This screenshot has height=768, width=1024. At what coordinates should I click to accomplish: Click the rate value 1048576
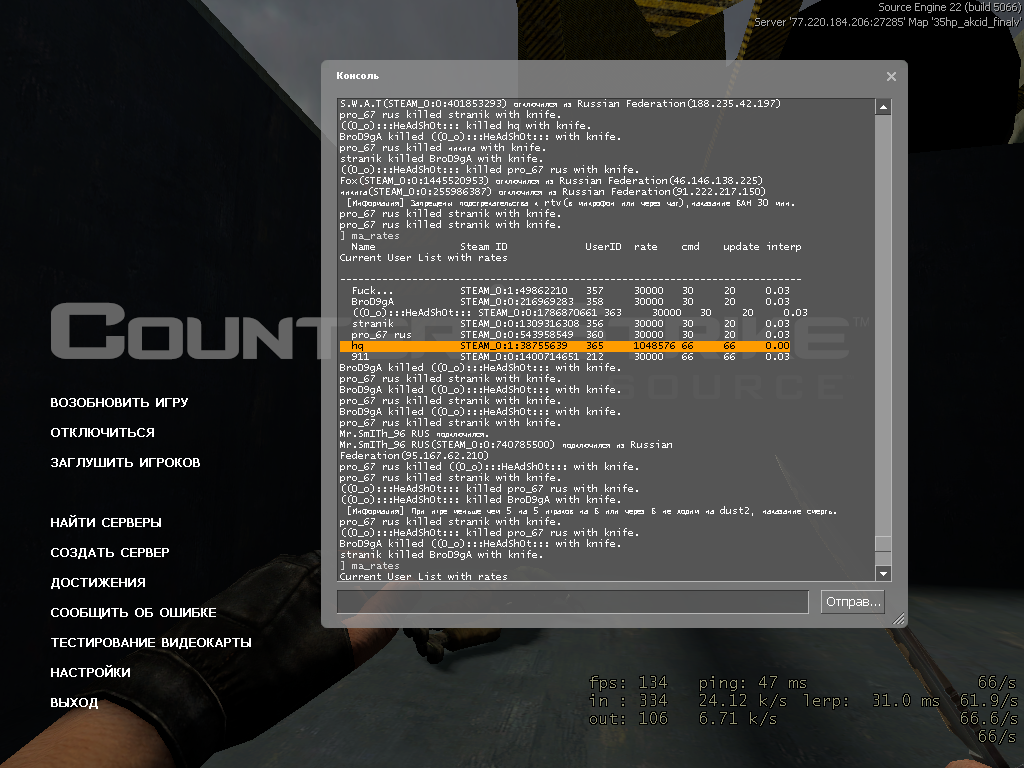point(654,345)
